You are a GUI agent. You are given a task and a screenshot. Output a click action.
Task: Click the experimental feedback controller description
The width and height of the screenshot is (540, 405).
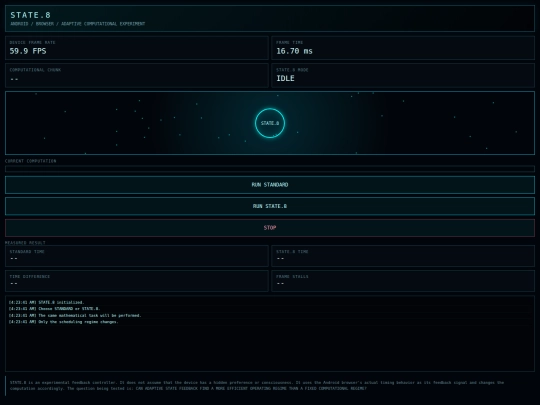pyautogui.click(x=257, y=385)
